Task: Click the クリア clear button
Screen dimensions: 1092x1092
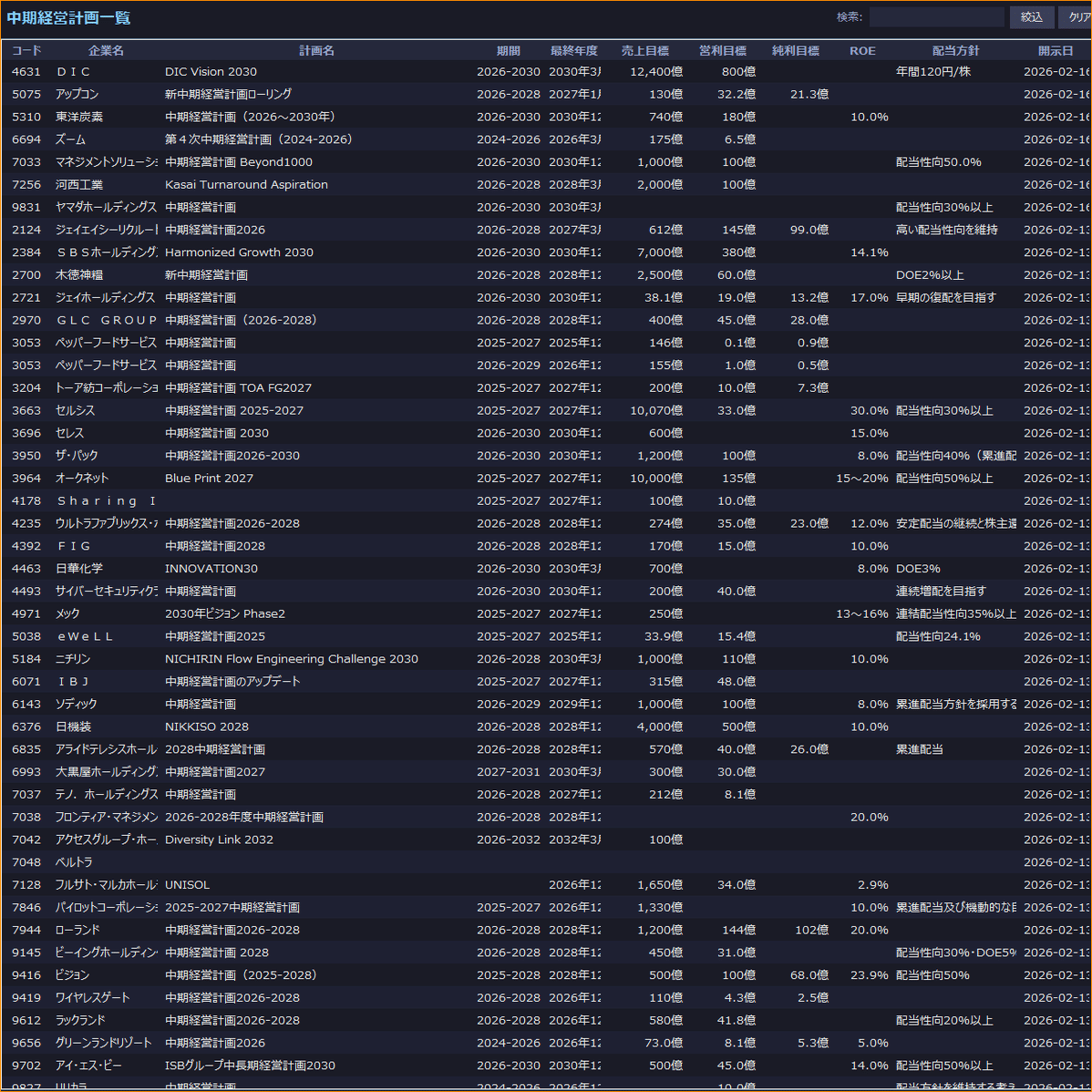Action: (1076, 16)
